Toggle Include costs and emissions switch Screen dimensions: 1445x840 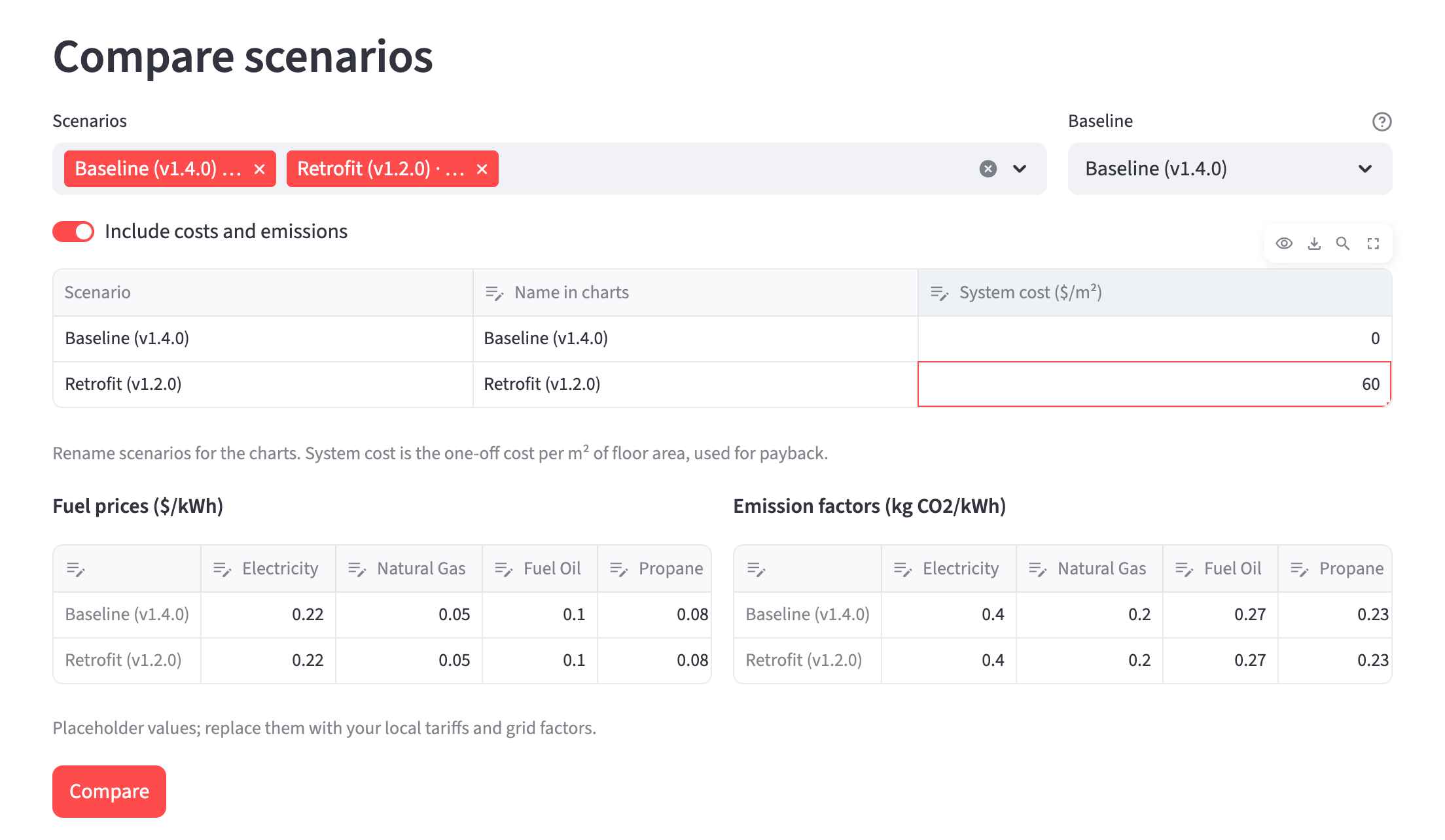click(73, 232)
